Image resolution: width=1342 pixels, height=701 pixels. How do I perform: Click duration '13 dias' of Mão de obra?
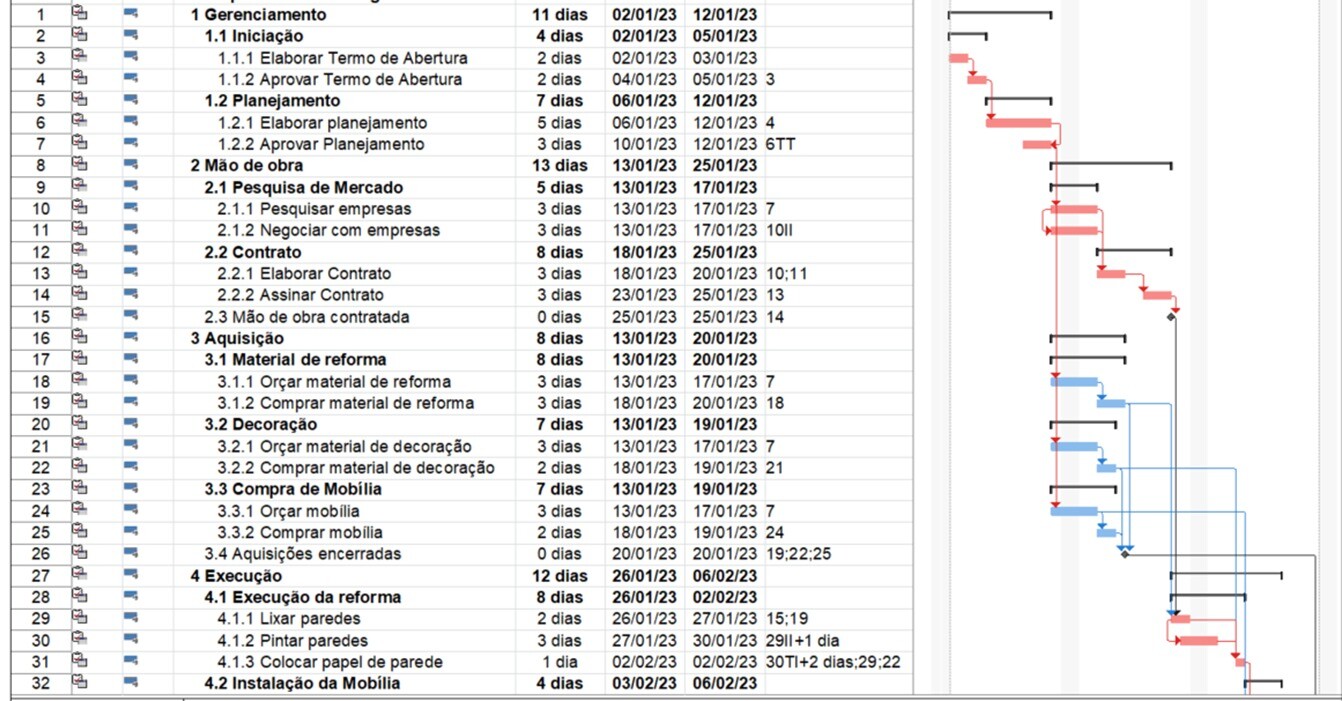point(558,166)
